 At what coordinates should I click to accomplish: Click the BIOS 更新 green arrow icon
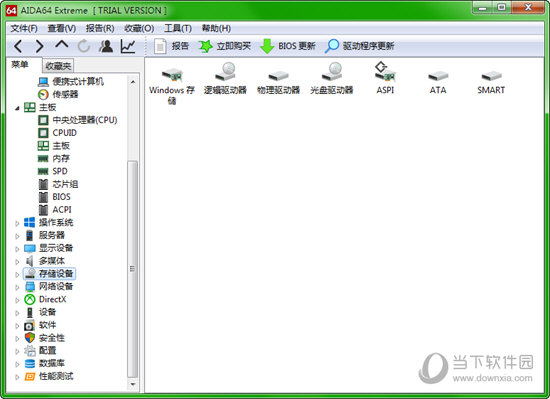(x=267, y=46)
